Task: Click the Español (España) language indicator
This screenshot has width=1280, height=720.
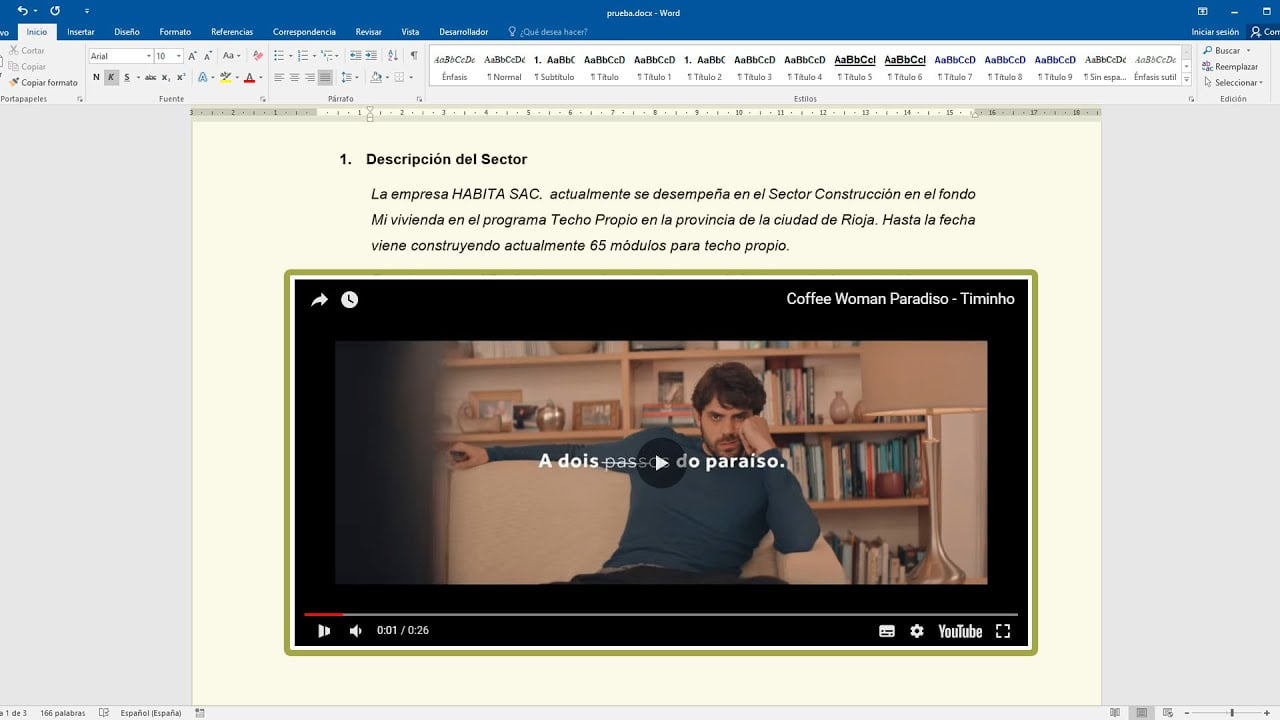Action: click(x=151, y=713)
